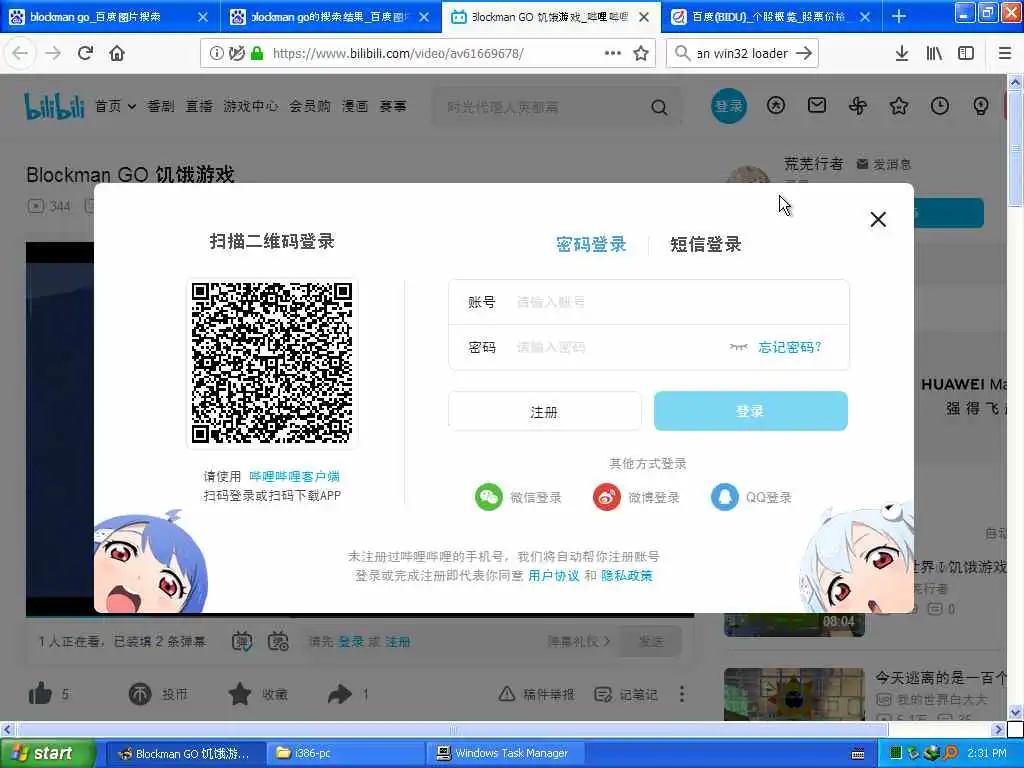This screenshot has height=768, width=1024.
Task: Reload the current page
Action: point(85,53)
